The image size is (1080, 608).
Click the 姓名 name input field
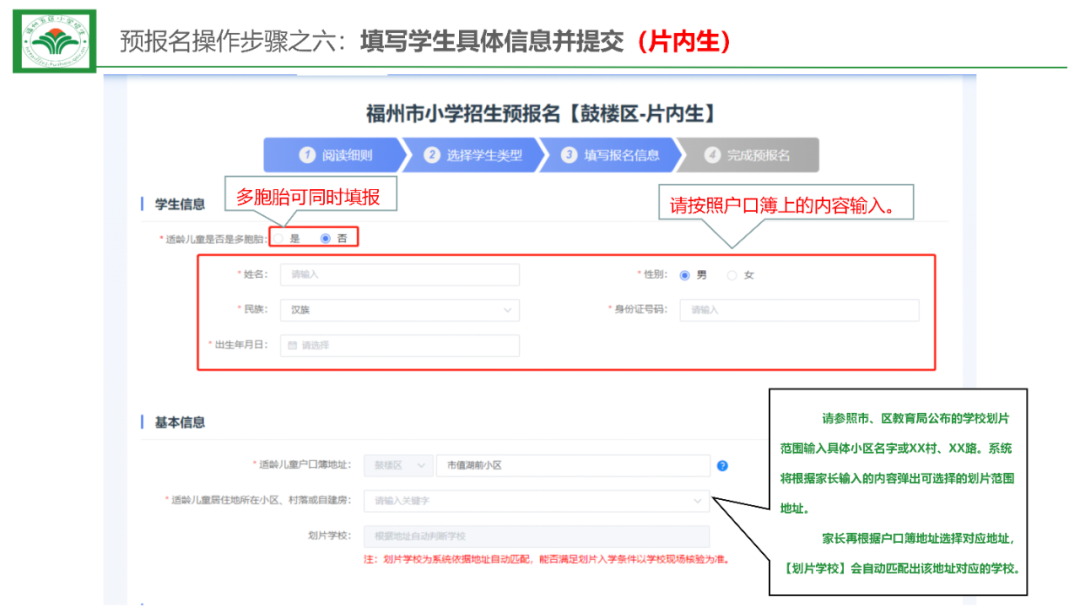(x=399, y=274)
